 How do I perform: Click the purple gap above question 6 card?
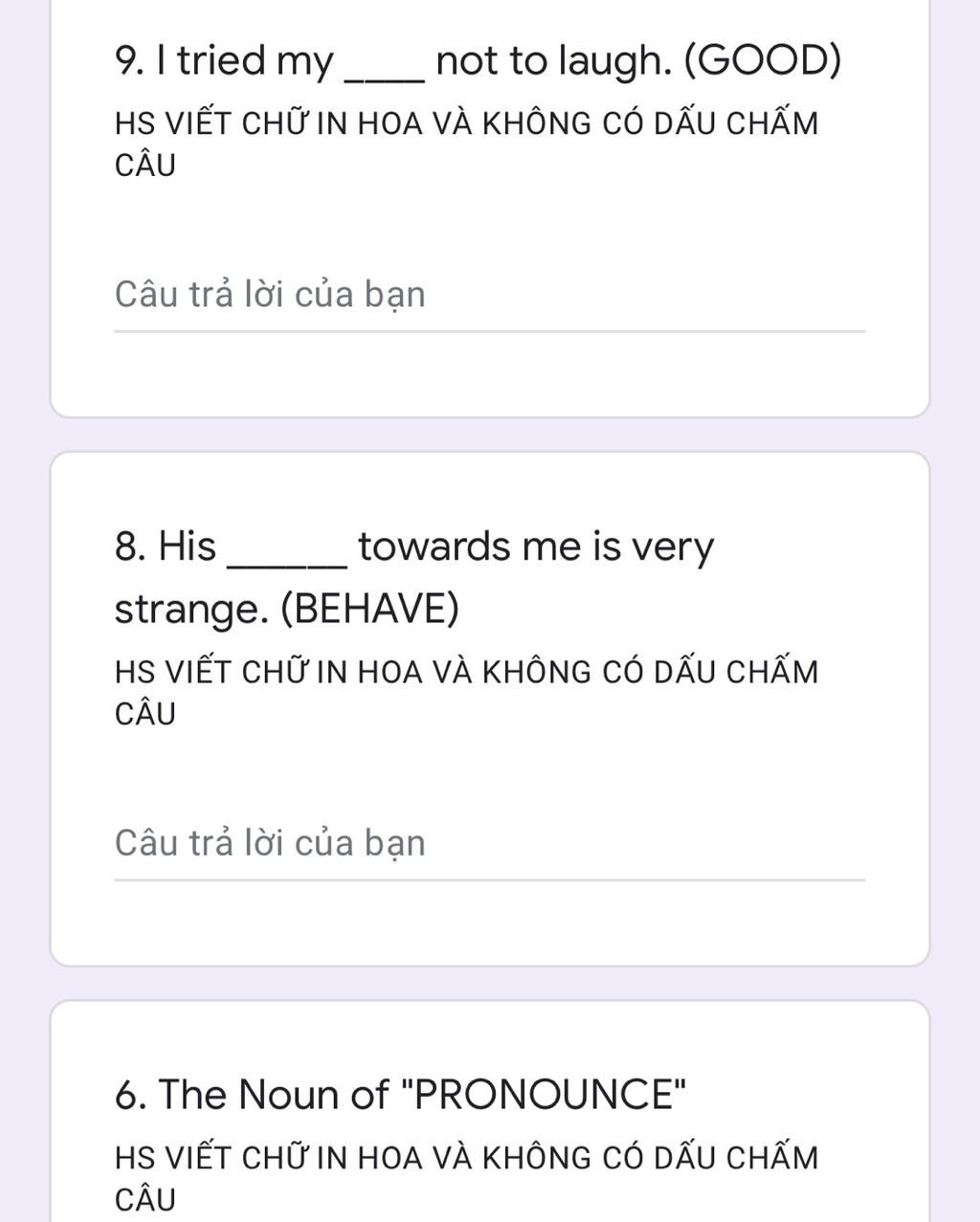tap(489, 984)
